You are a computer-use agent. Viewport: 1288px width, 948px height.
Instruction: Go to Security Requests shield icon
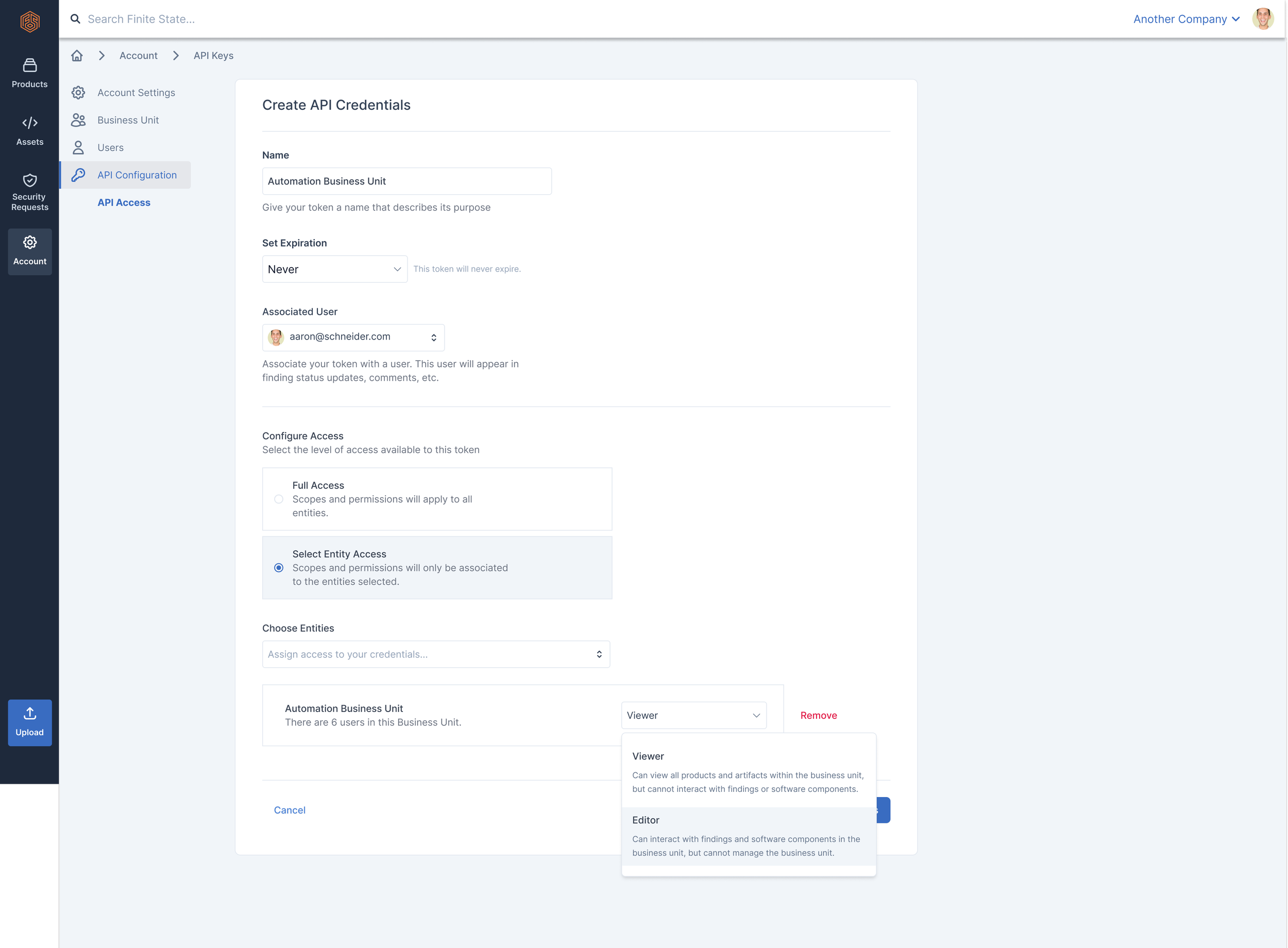30,180
